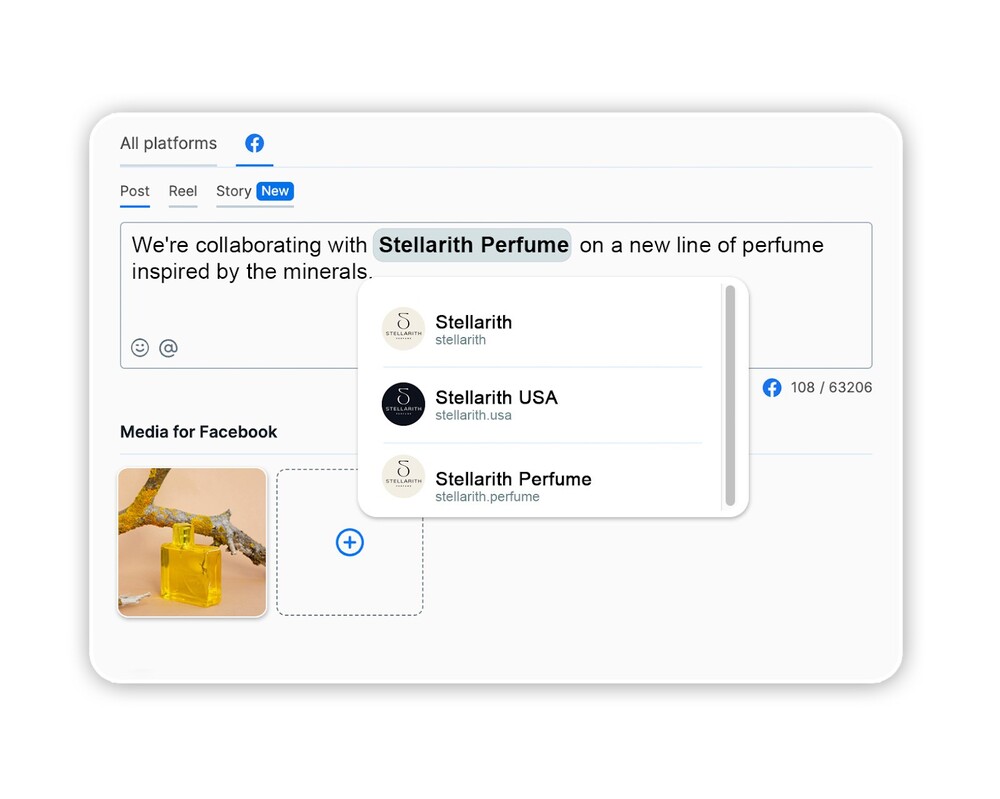Switch to the Facebook platform tab icon
1000x799 pixels.
click(x=254, y=143)
